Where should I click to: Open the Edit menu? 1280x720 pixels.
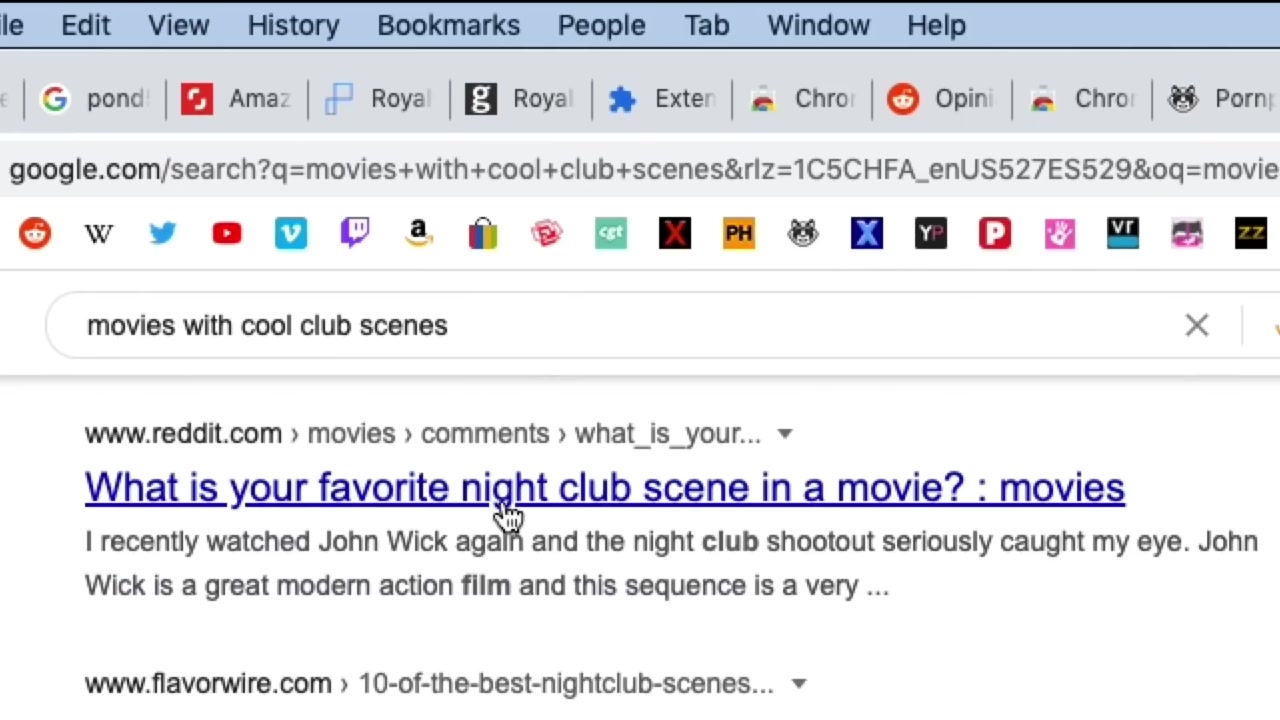[x=86, y=25]
